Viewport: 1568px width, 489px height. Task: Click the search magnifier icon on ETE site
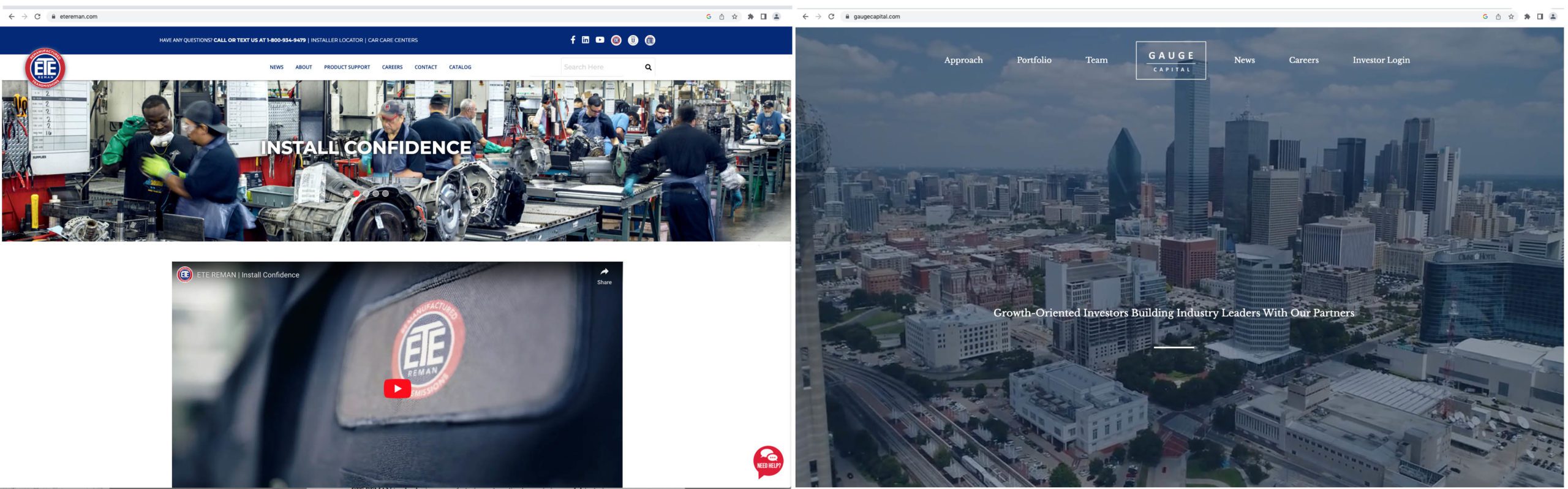click(x=648, y=67)
